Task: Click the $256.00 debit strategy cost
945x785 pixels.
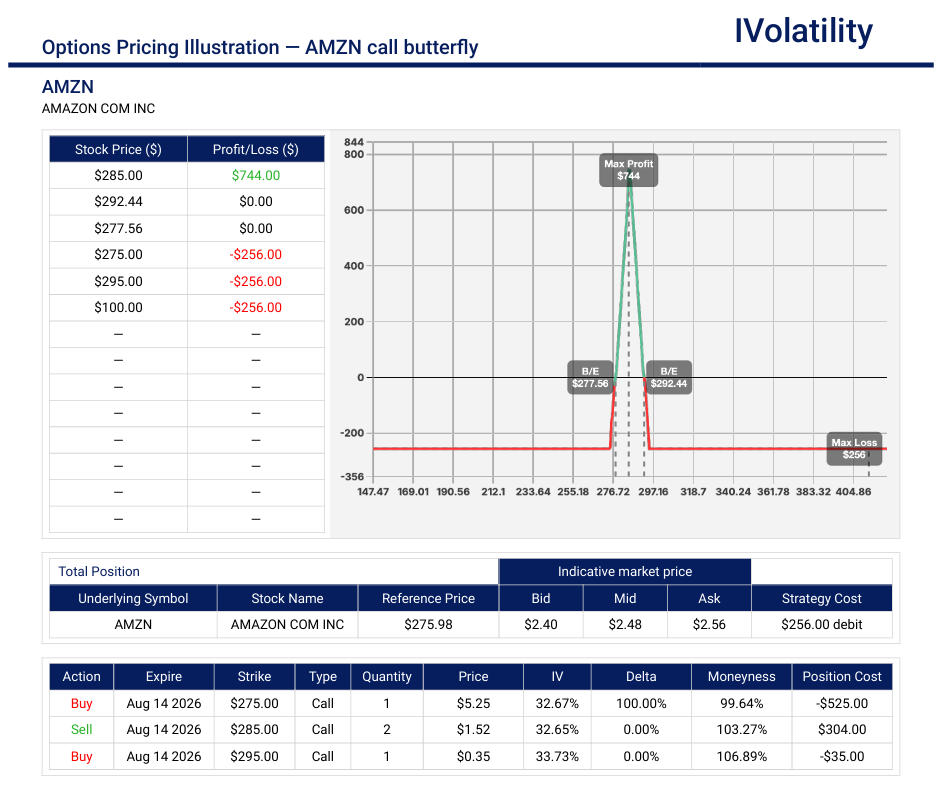Action: pos(821,624)
